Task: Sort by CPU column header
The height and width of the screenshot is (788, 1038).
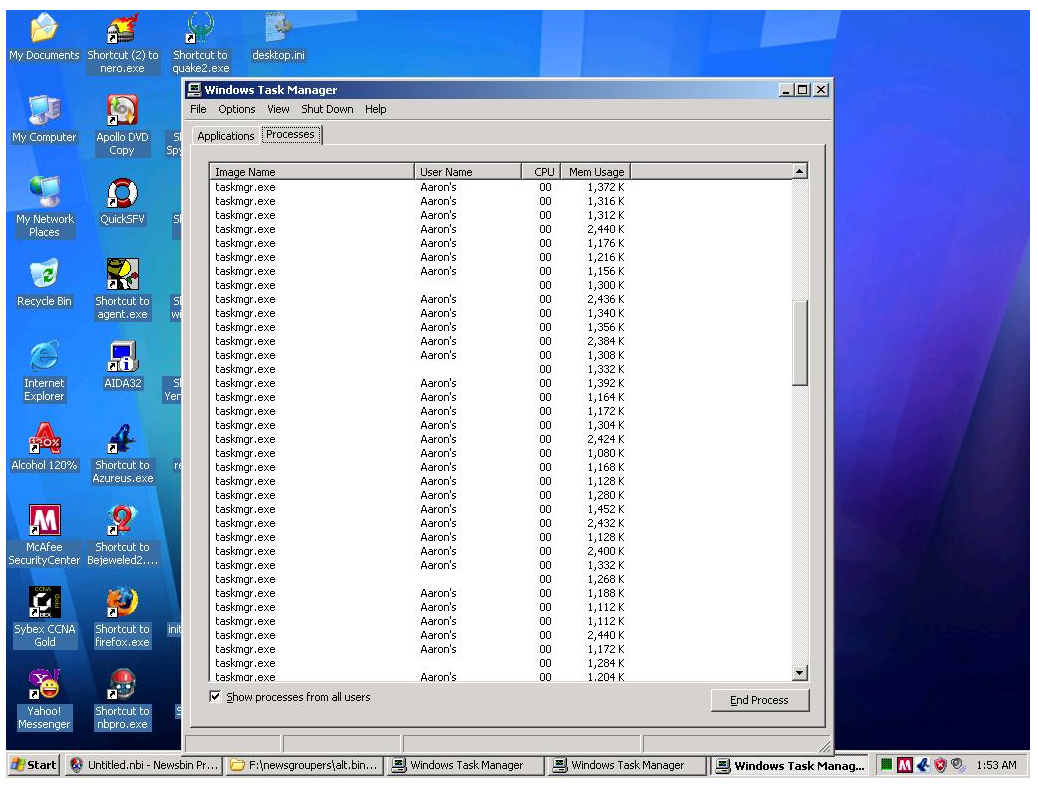Action: pos(542,172)
